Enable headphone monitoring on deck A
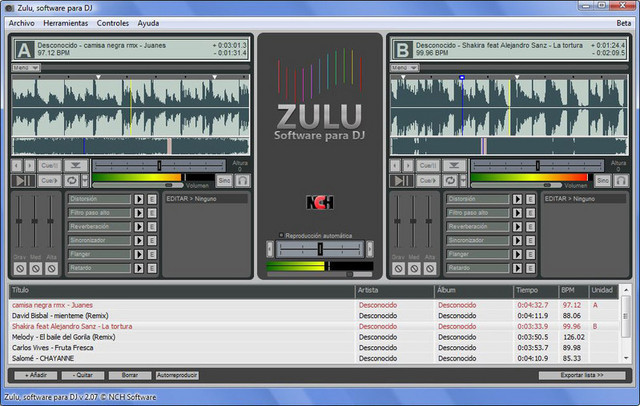Image resolution: width=640 pixels, height=406 pixels. [x=242, y=180]
